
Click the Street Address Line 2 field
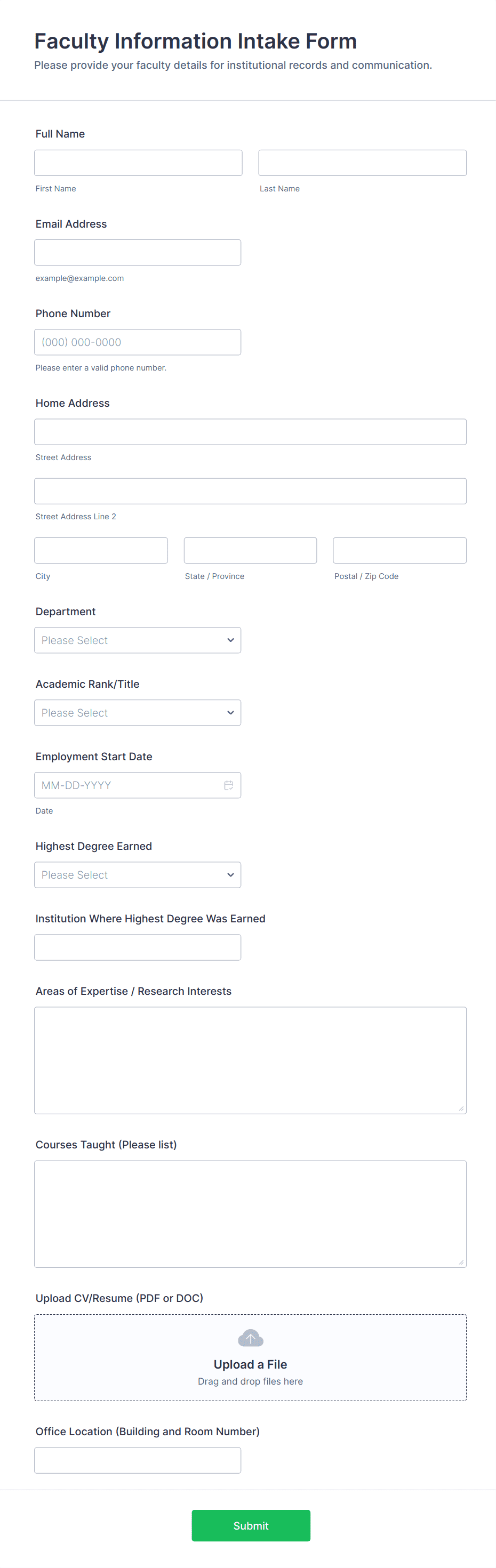pos(250,491)
